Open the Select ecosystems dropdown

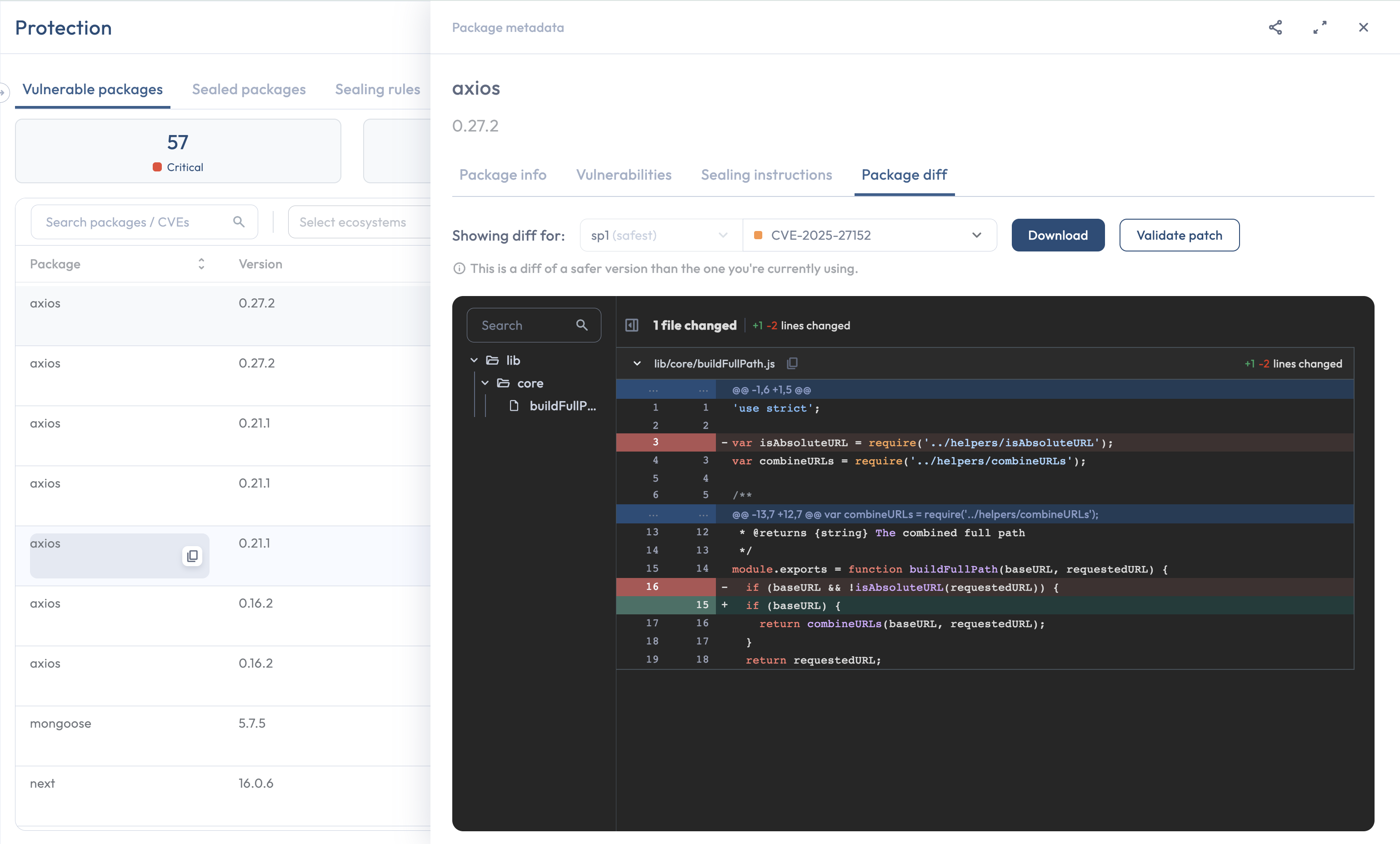point(359,221)
